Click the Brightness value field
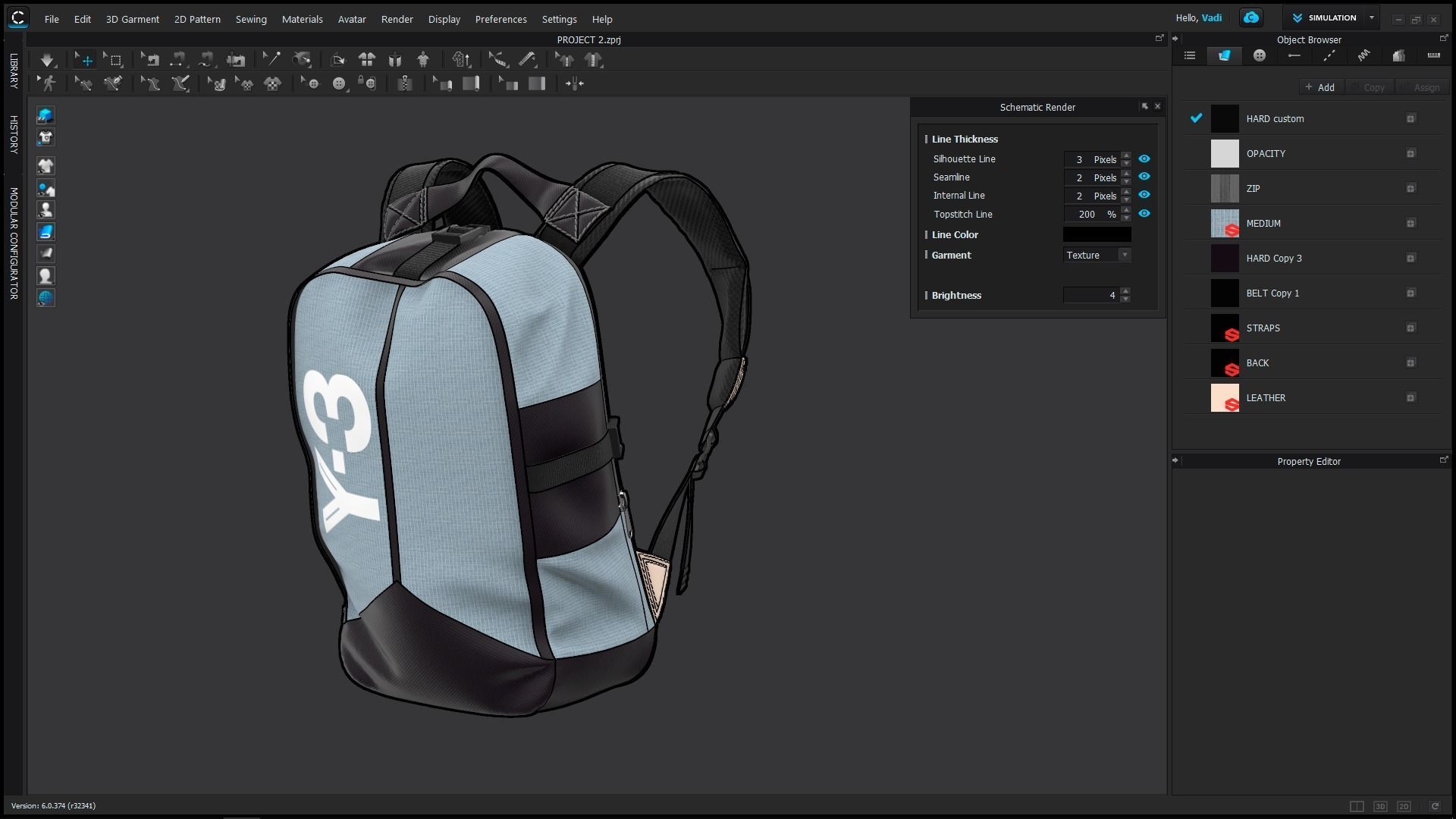Screen dimensions: 1456x819 click(1091, 296)
